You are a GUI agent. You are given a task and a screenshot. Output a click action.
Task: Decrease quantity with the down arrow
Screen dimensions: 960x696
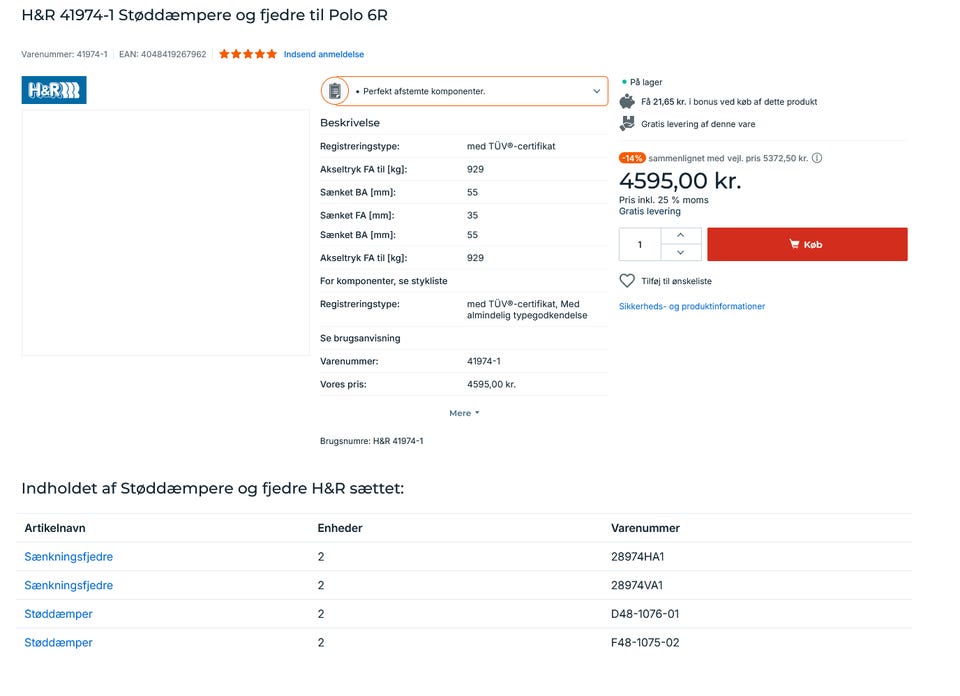coord(681,253)
